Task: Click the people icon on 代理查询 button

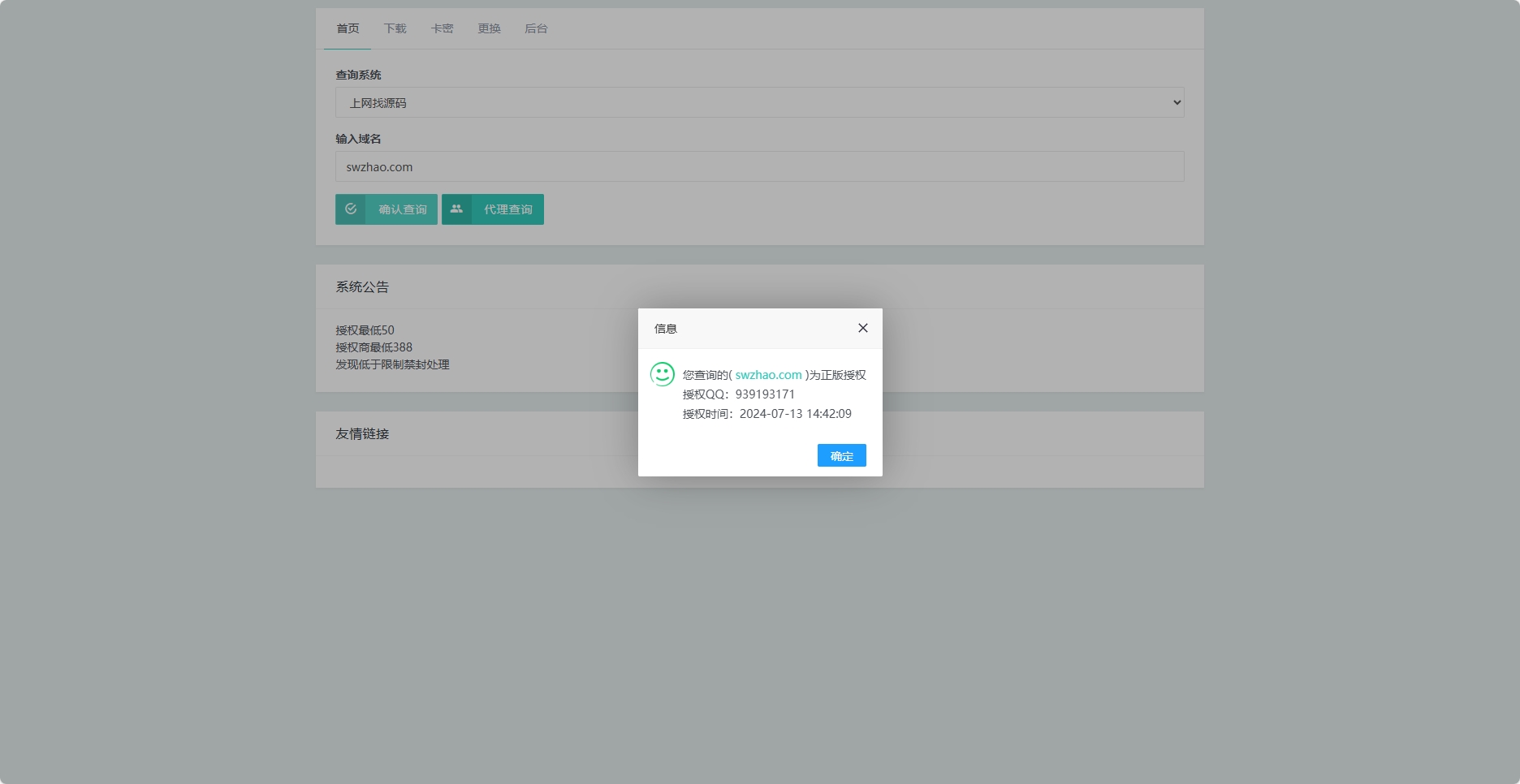Action: point(456,209)
